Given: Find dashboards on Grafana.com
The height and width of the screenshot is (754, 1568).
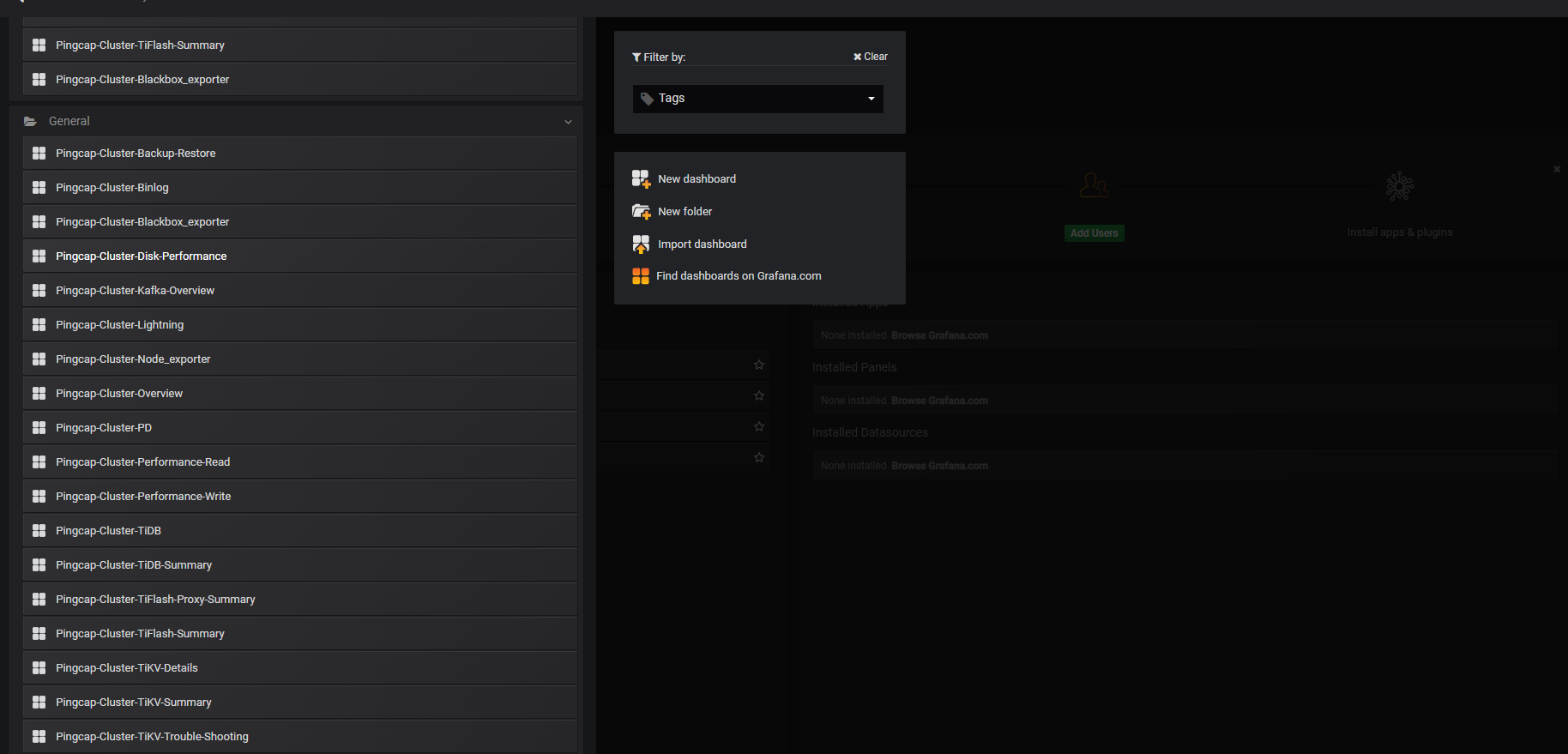Looking at the screenshot, I should pyautogui.click(x=739, y=276).
